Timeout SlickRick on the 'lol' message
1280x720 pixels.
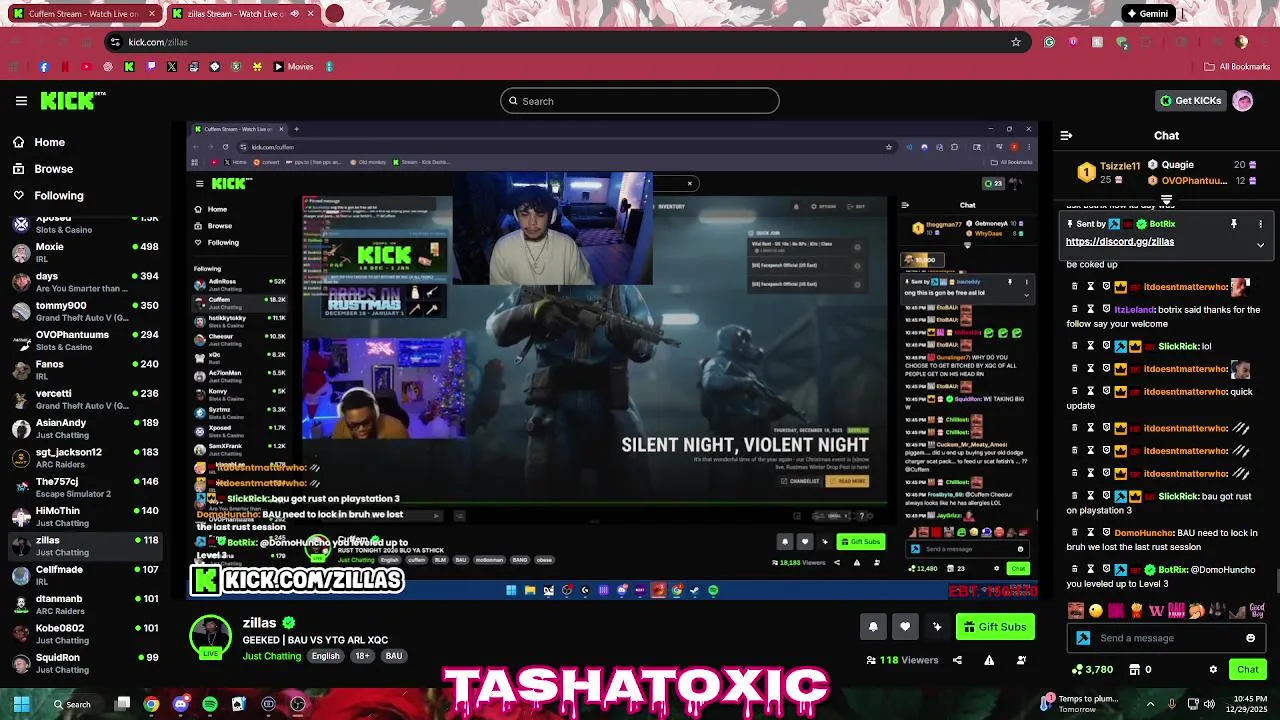point(1091,346)
